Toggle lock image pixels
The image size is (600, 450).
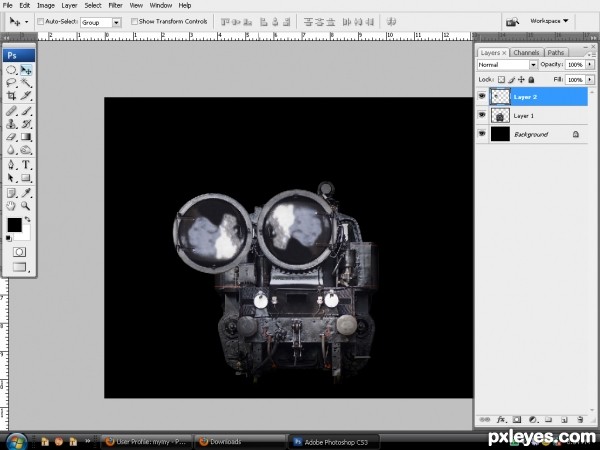(x=512, y=80)
